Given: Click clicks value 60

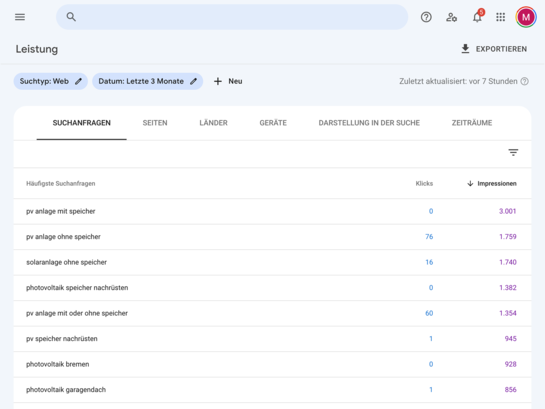Looking at the screenshot, I should 429,313.
